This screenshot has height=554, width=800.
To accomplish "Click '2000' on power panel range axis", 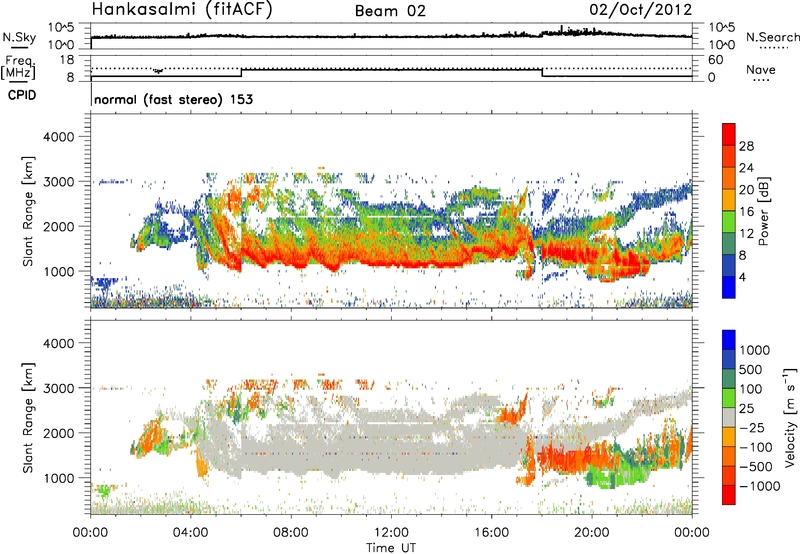I will click(x=59, y=226).
